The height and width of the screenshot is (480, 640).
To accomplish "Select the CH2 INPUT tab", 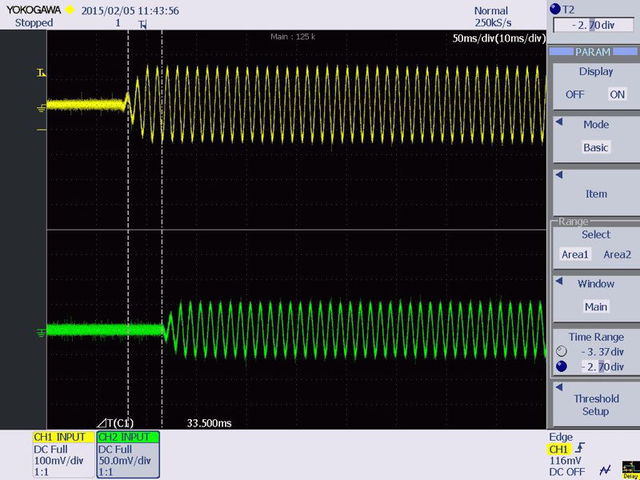I will [127, 437].
